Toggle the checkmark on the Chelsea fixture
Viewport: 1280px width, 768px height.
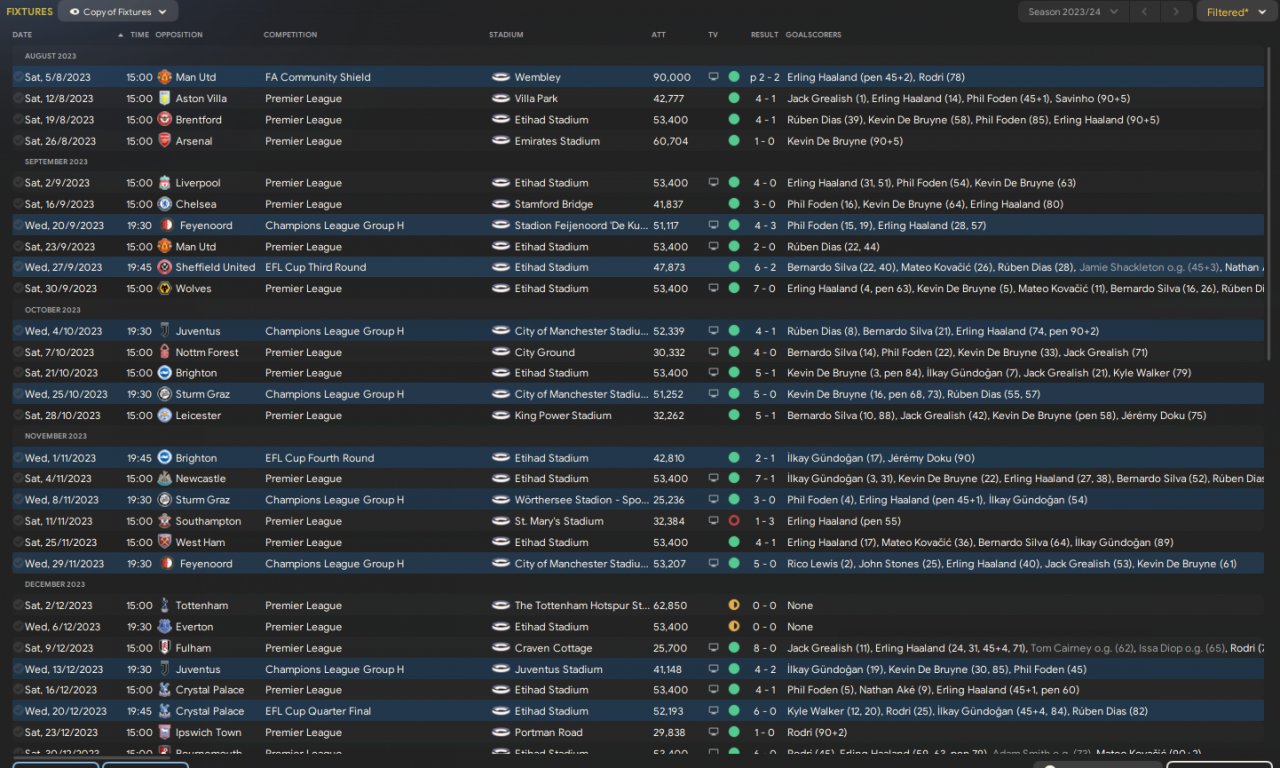click(18, 205)
